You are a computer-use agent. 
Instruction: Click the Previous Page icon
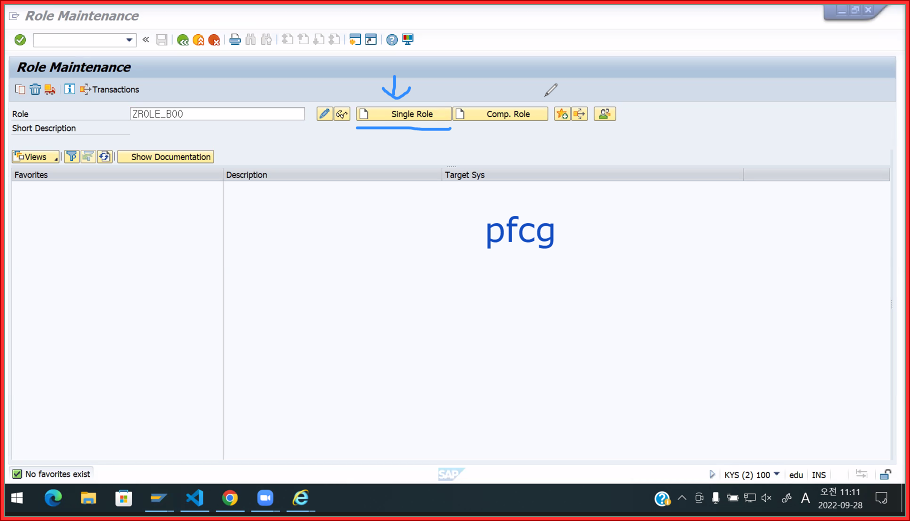coord(303,39)
